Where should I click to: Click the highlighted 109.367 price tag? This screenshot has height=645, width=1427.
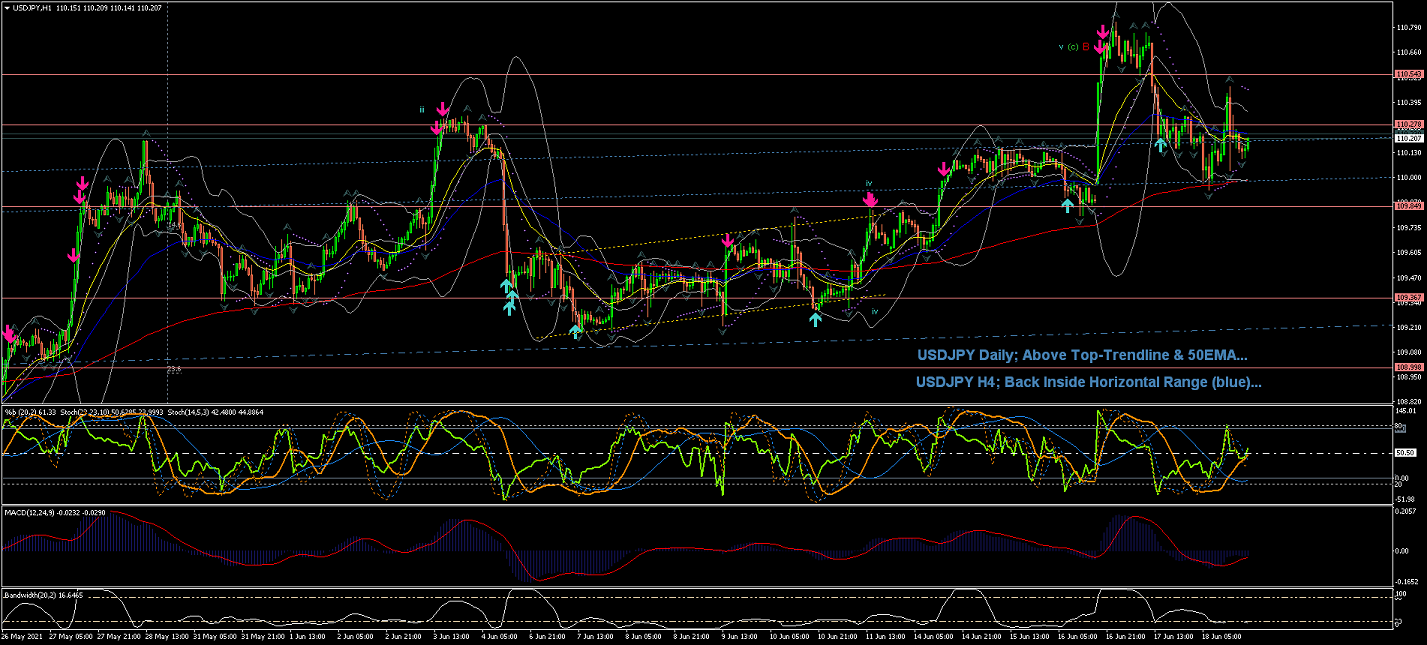click(1409, 297)
